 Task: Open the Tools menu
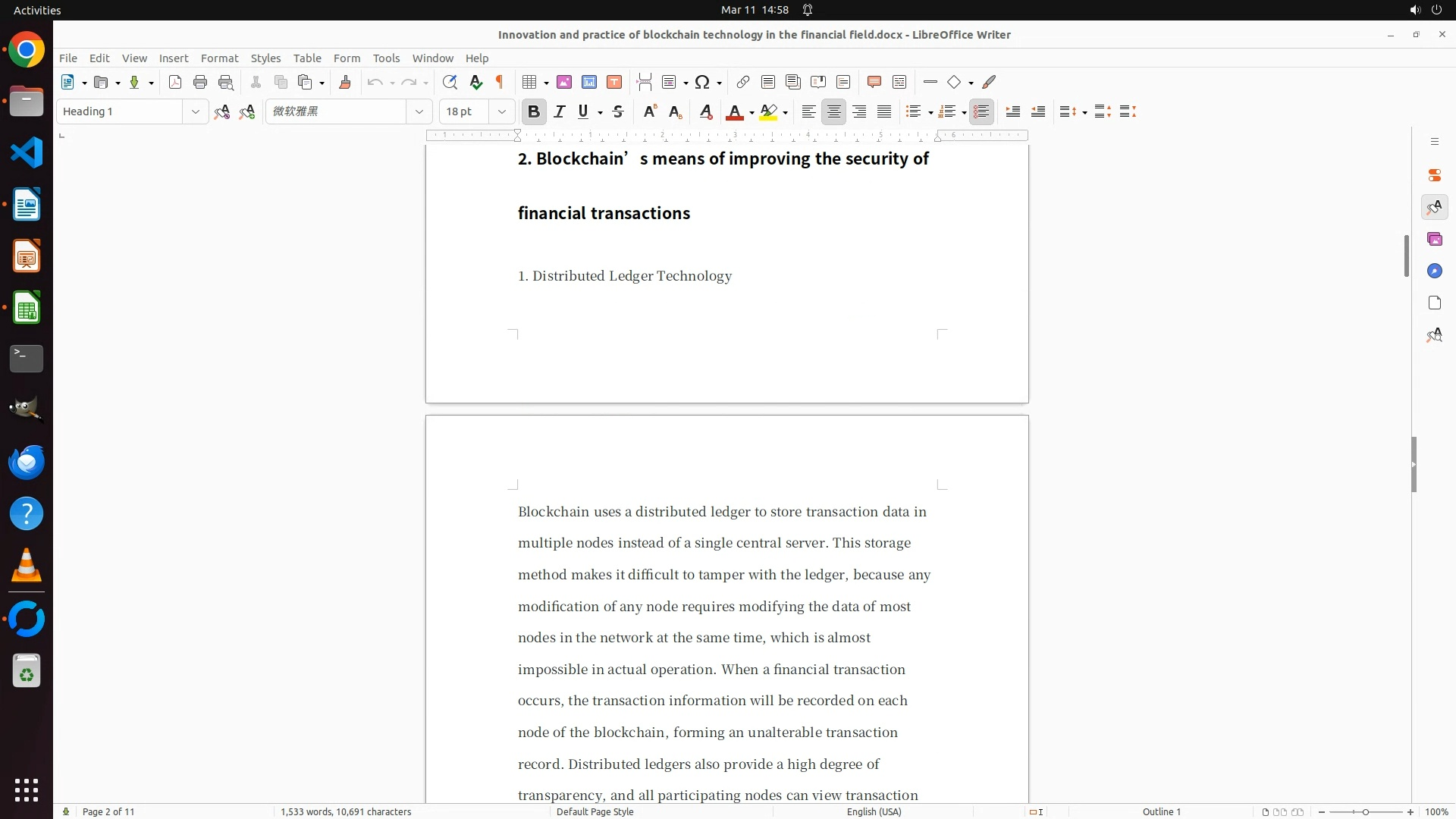(x=386, y=58)
